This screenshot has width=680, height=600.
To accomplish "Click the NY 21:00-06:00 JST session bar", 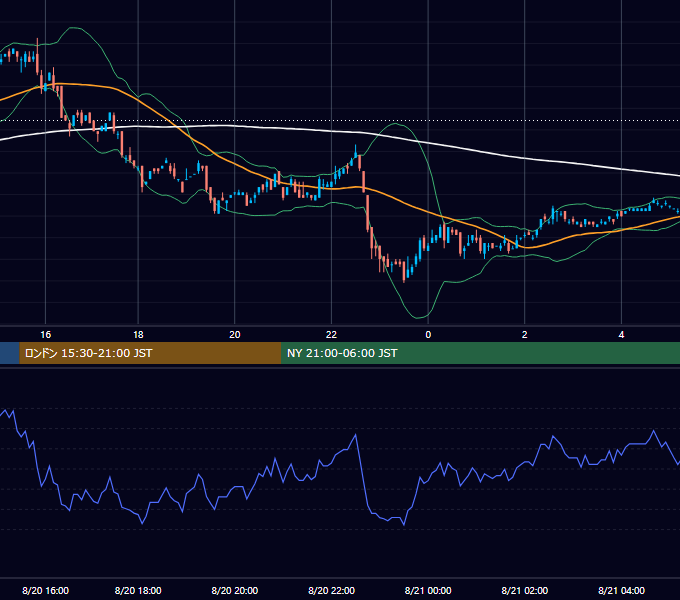I will (x=481, y=353).
